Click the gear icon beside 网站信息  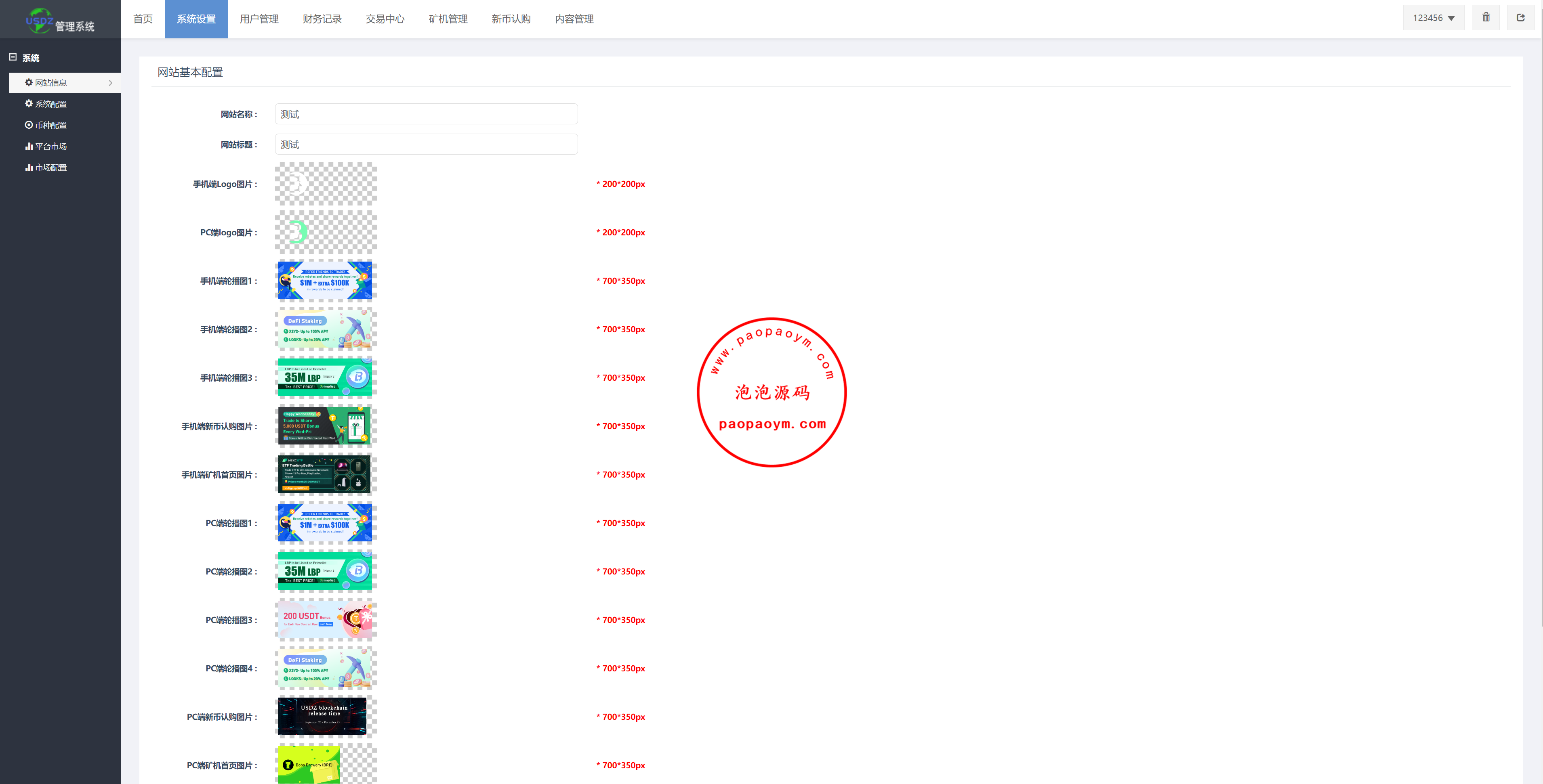click(x=29, y=83)
